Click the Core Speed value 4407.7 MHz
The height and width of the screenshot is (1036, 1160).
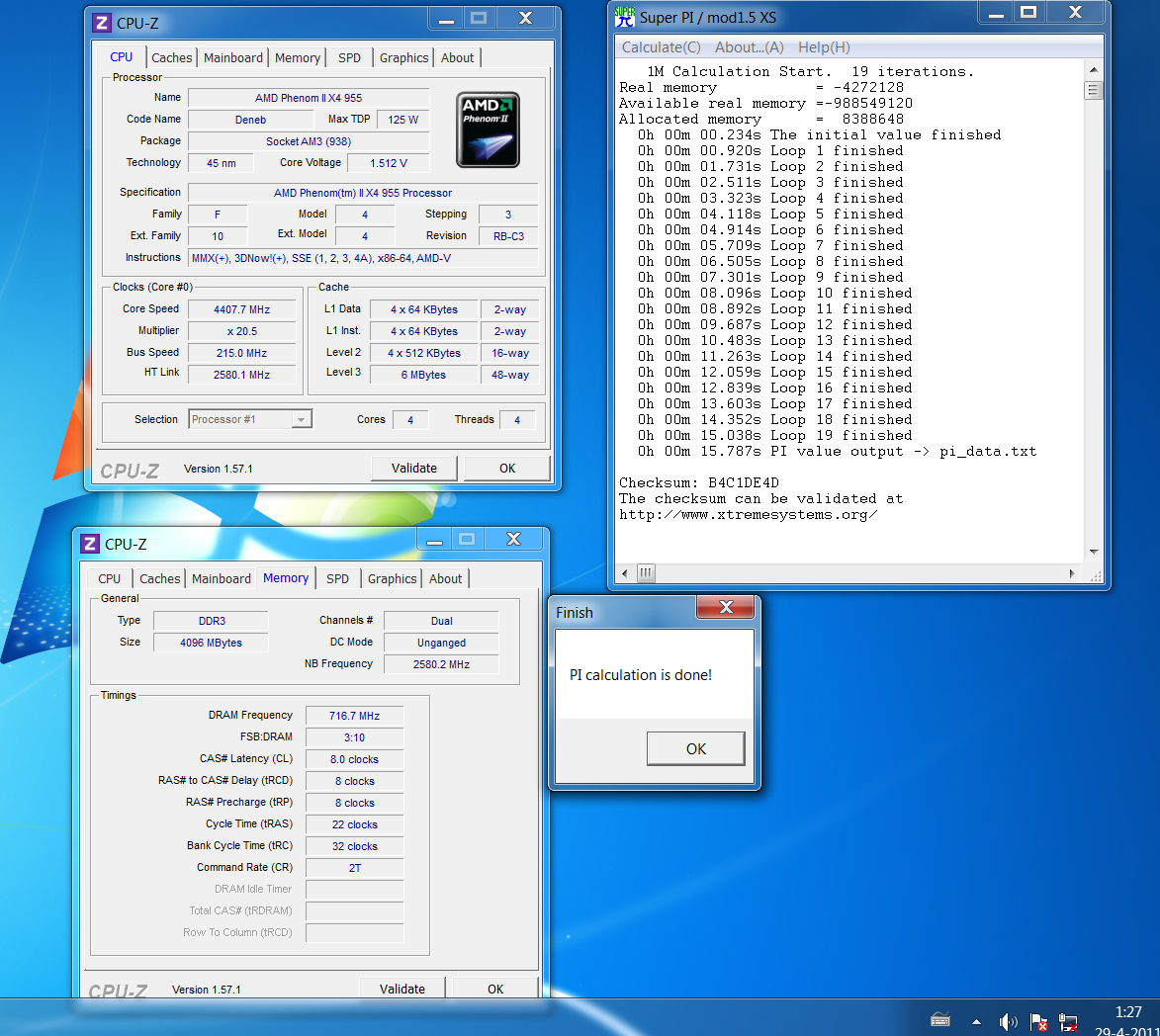[242, 309]
